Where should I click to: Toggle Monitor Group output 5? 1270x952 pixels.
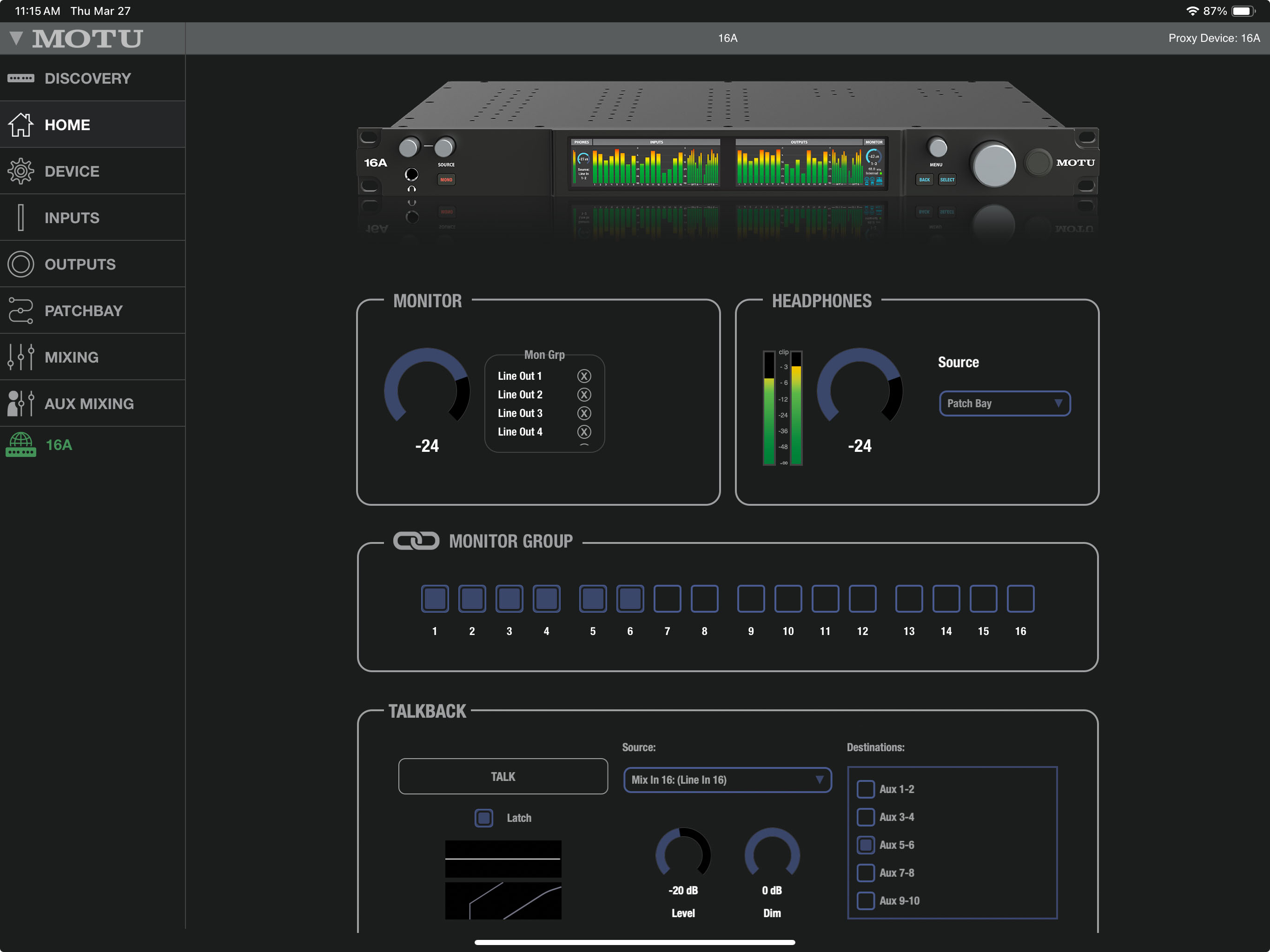593,599
